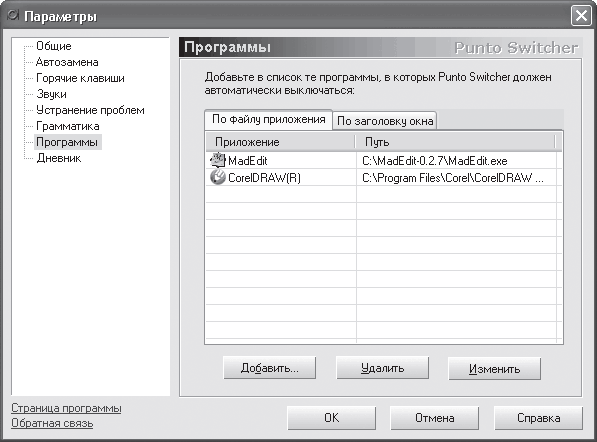The height and width of the screenshot is (442, 597).
Task: Open the Грамматика section
Action: 68,126
